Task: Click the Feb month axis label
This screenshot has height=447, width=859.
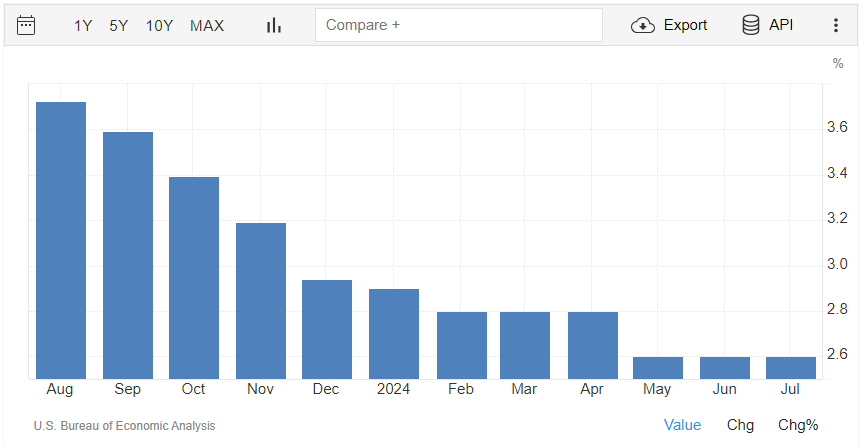Action: tap(461, 389)
